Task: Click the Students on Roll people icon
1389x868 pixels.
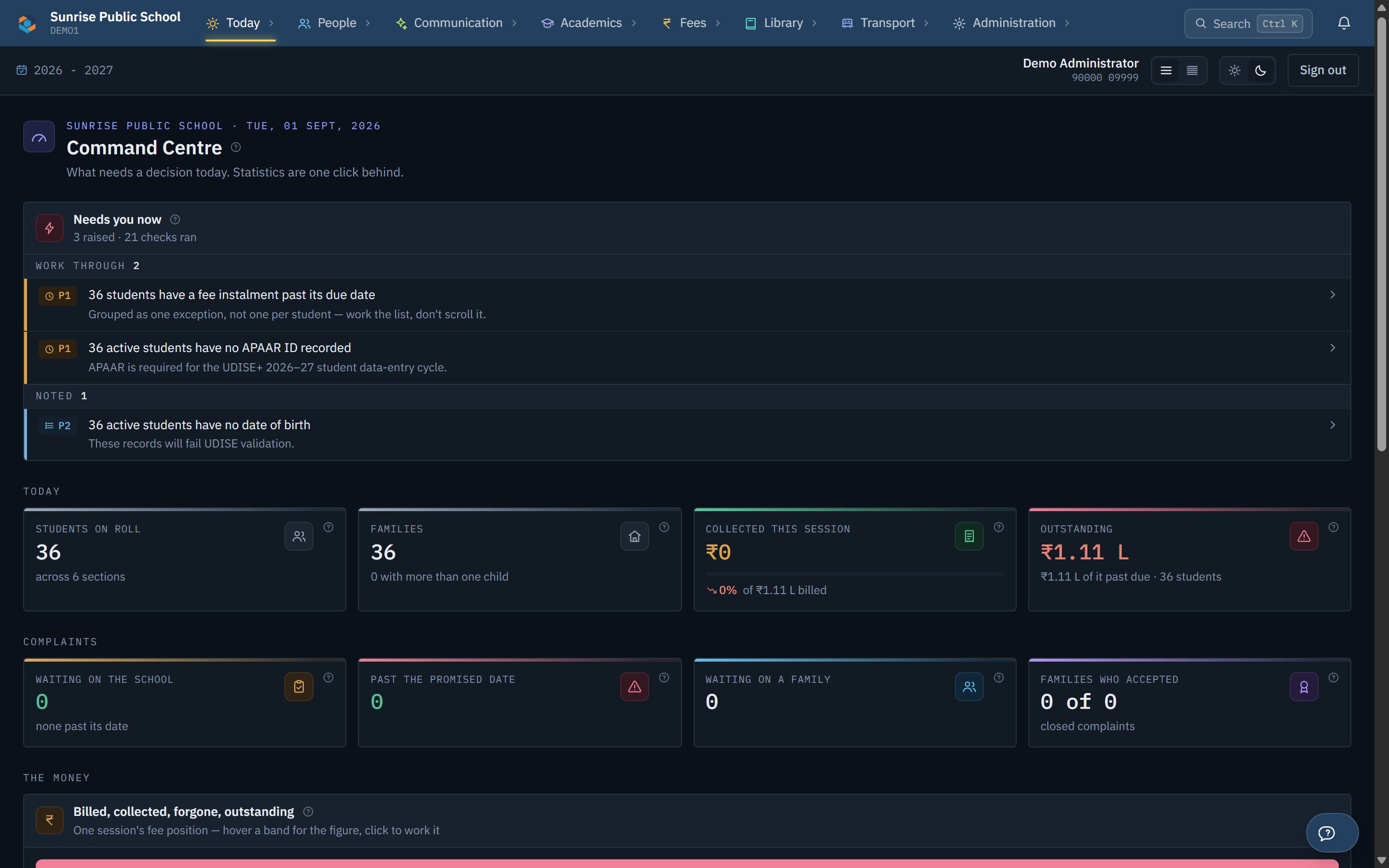Action: (299, 536)
